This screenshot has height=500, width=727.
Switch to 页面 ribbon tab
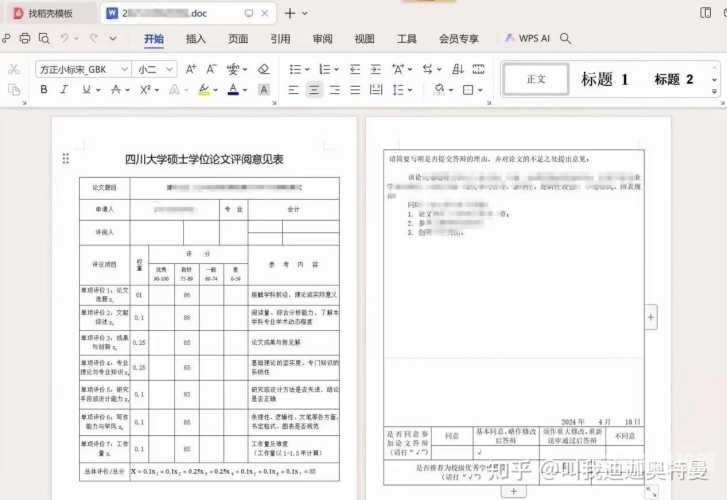(238, 39)
